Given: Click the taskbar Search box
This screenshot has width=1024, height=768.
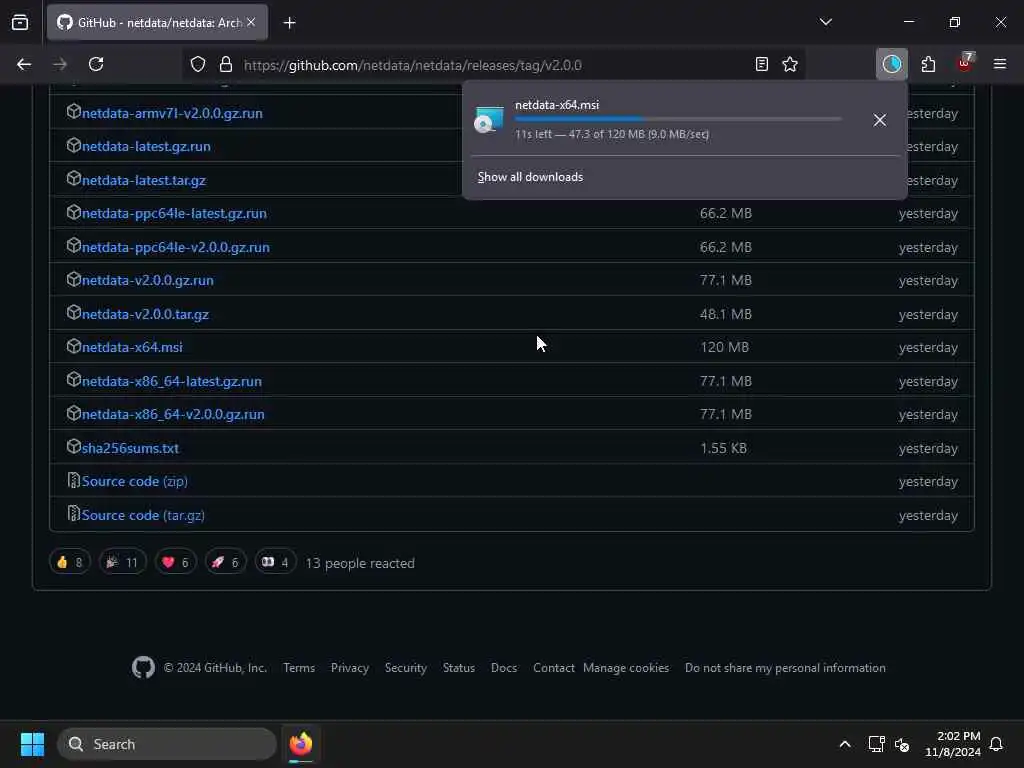Looking at the screenshot, I should click(x=167, y=744).
